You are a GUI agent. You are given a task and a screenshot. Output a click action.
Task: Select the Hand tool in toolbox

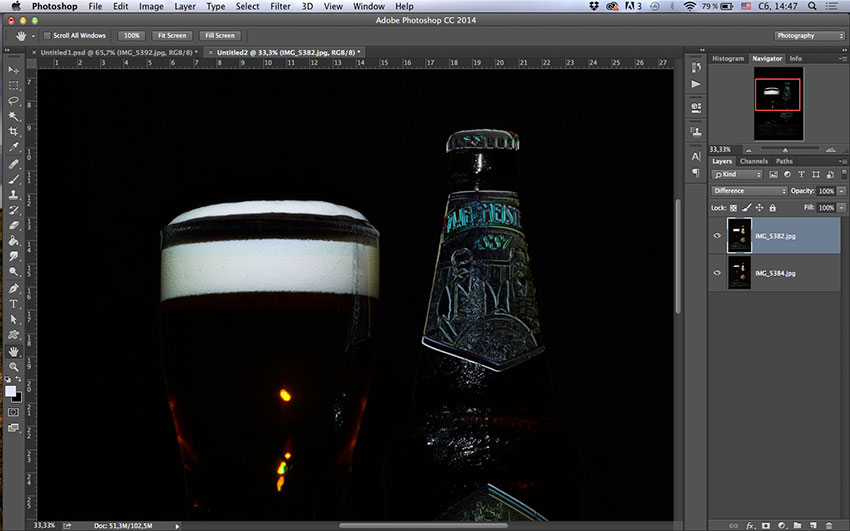click(x=14, y=352)
